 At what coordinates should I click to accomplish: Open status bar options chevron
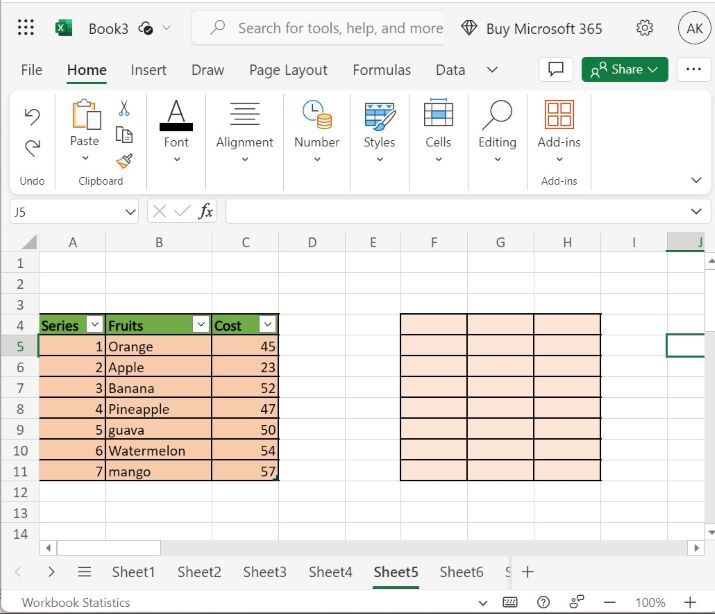[x=483, y=603]
